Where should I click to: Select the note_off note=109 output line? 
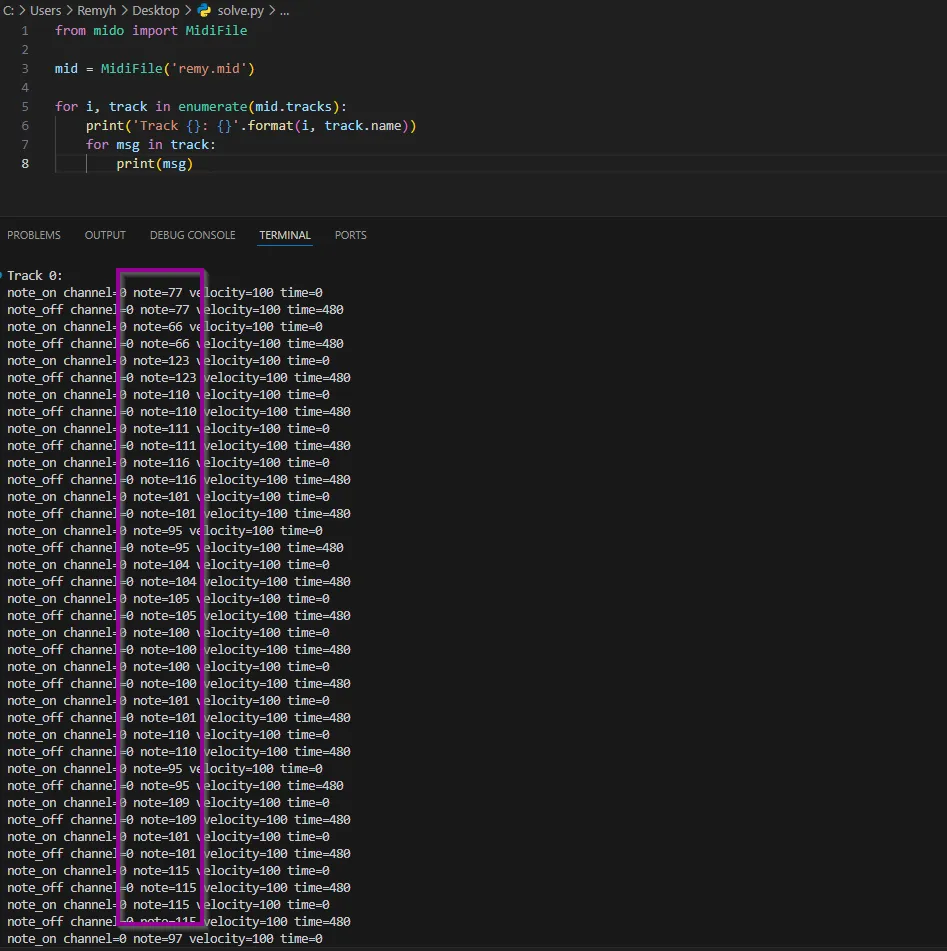coord(179,819)
